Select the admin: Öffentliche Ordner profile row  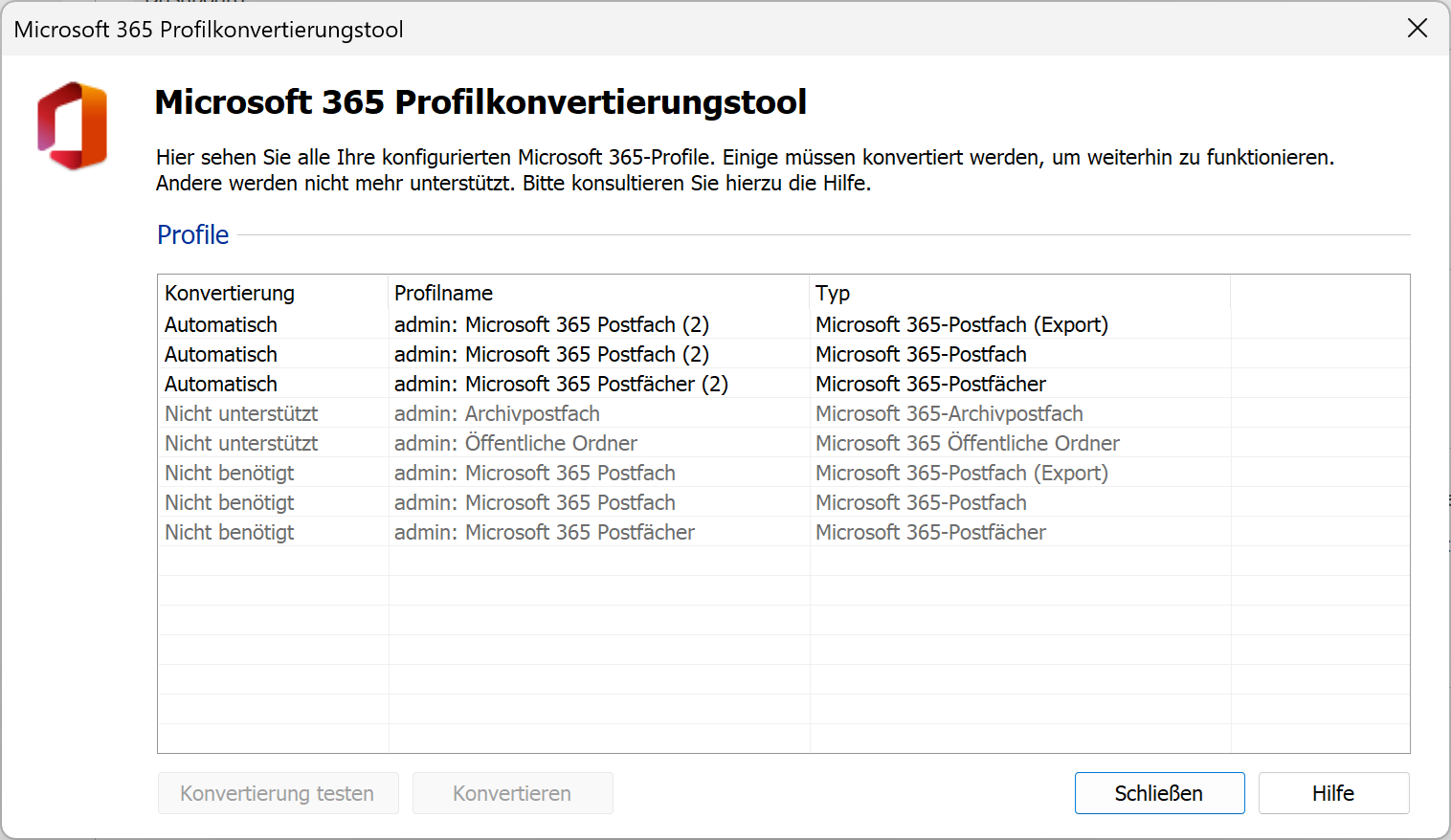515,443
